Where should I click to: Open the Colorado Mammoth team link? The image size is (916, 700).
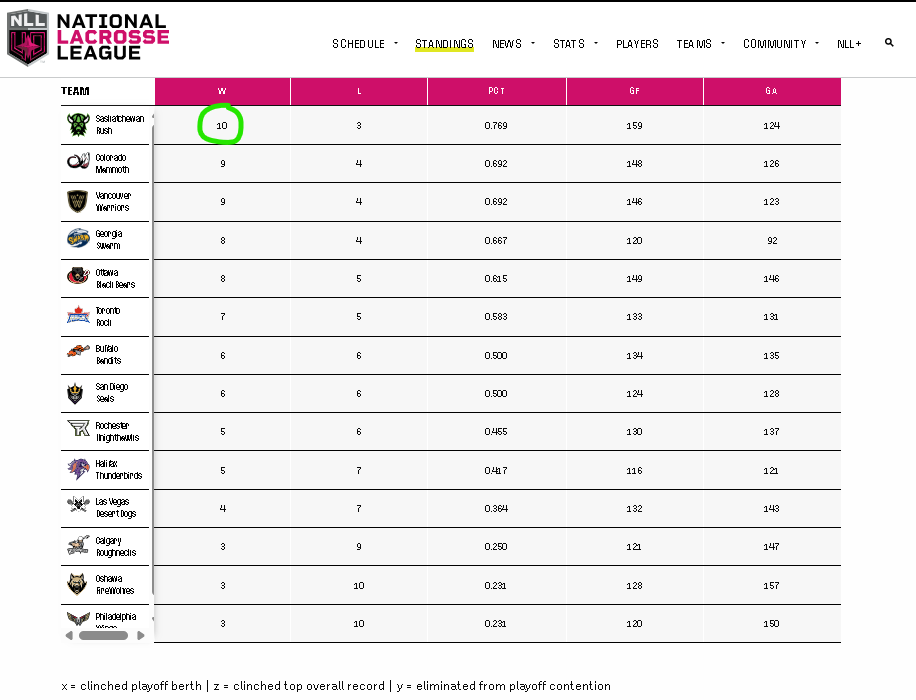tap(112, 164)
